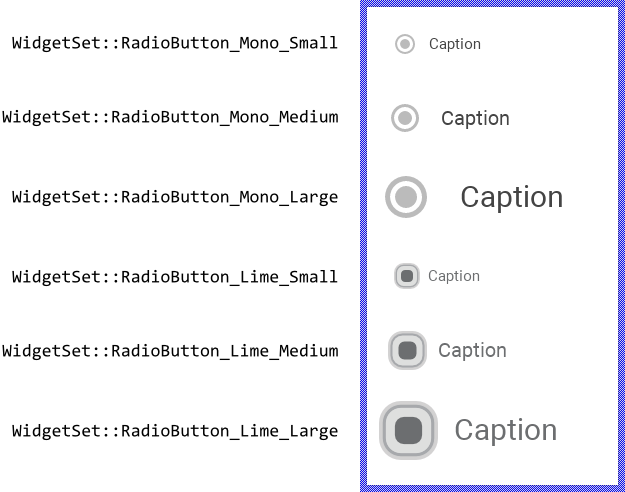
Task: Click the Caption label beside the smallest square checkbox
Action: pos(454,276)
